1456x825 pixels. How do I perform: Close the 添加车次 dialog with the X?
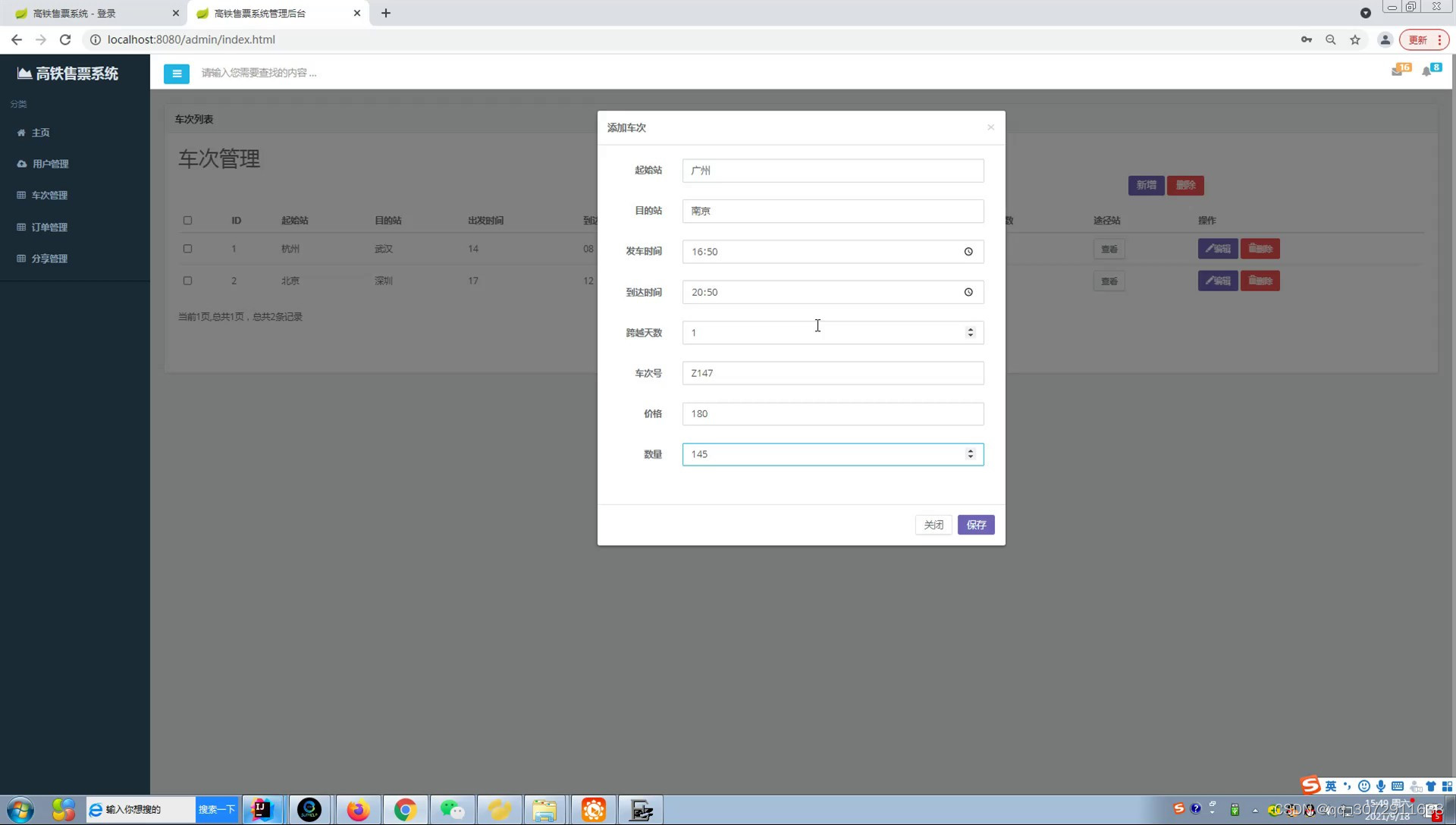(990, 127)
